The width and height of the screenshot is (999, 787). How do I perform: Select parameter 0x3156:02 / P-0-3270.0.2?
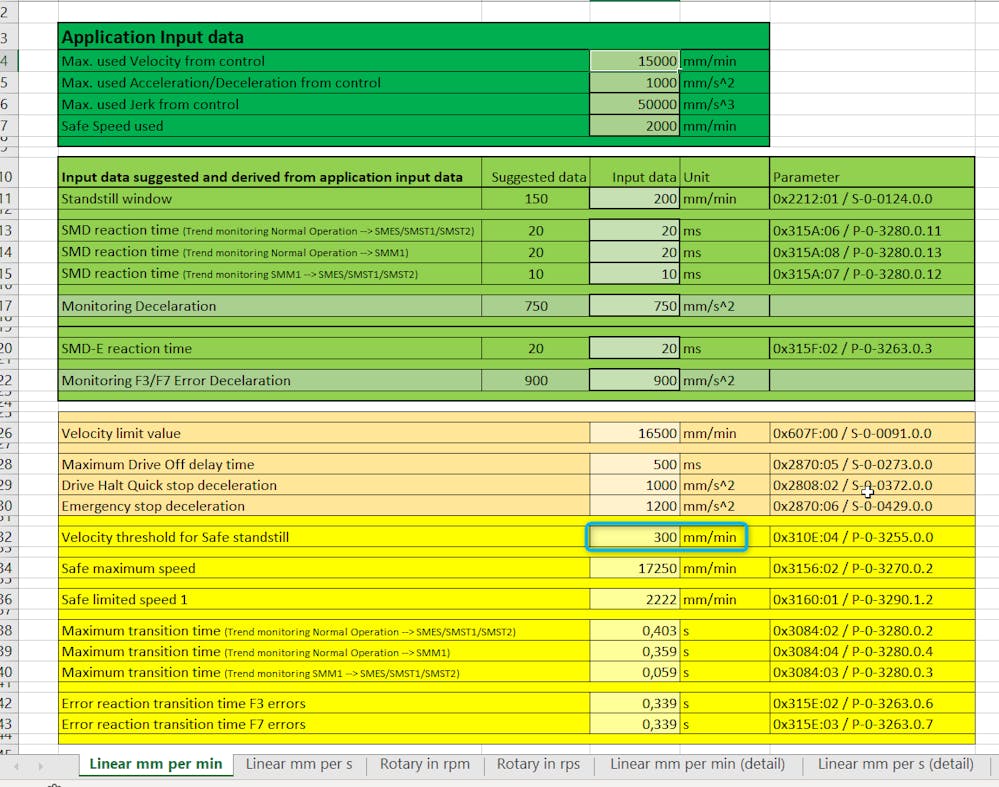872,568
